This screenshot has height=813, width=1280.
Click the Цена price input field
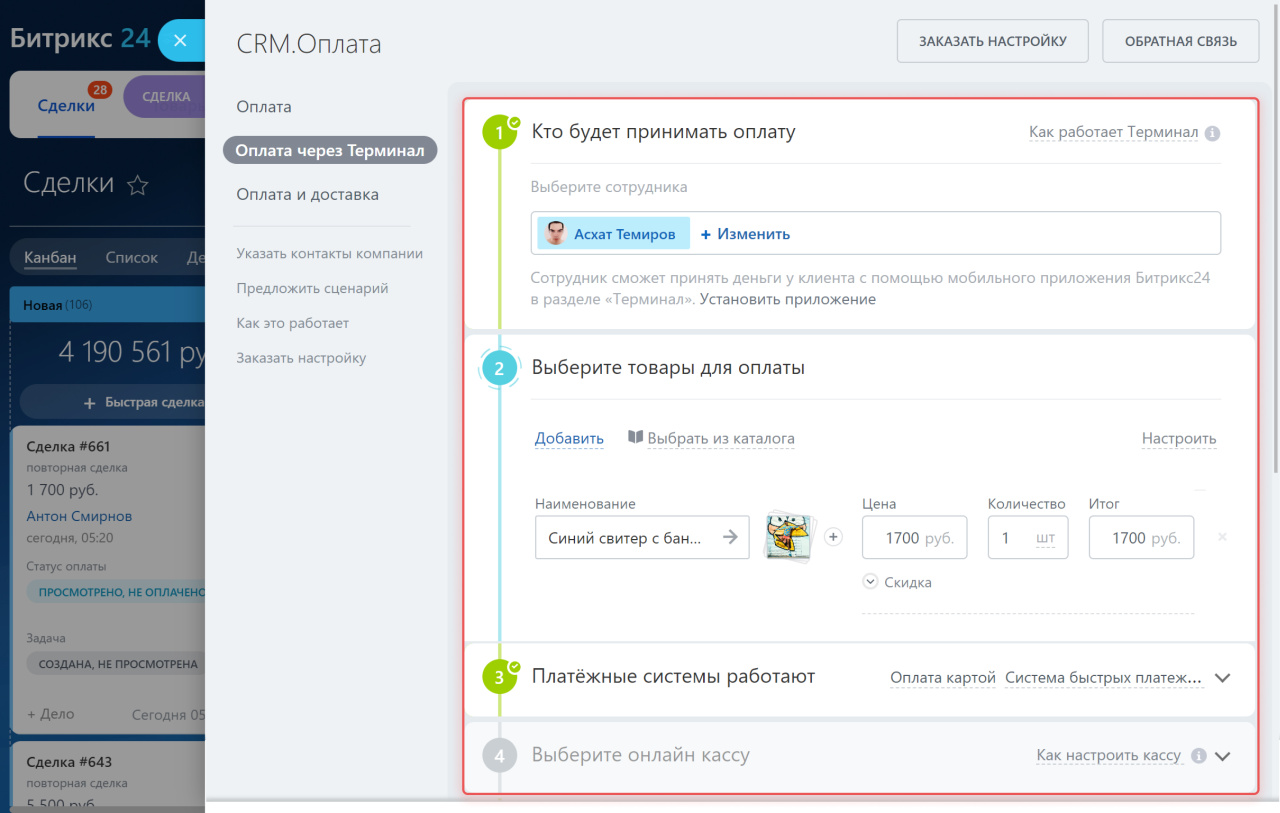coord(915,537)
